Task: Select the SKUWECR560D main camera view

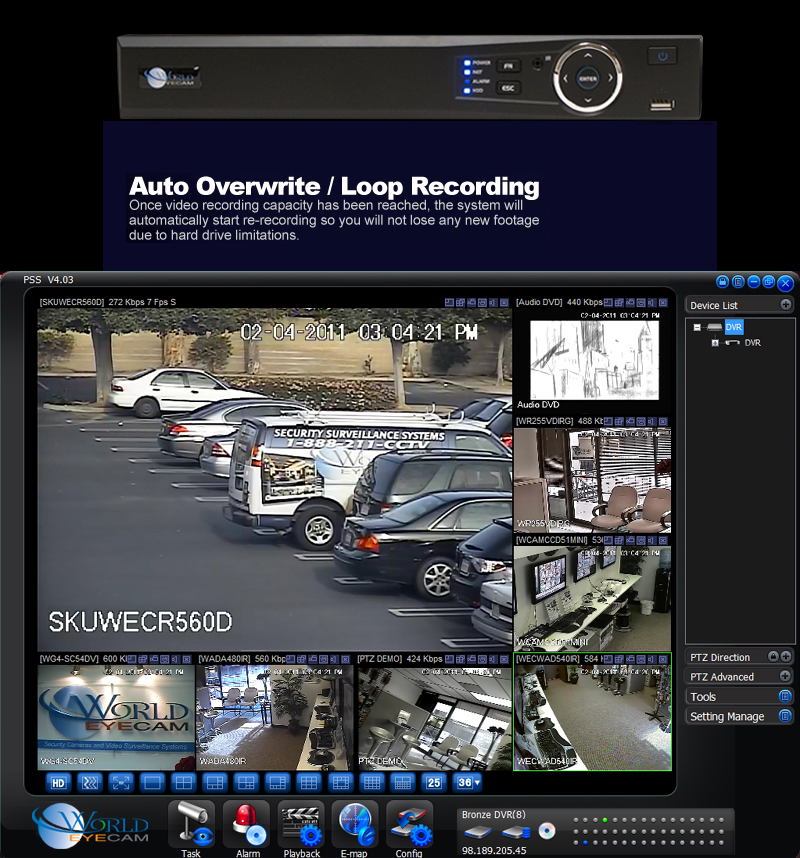Action: (275, 480)
